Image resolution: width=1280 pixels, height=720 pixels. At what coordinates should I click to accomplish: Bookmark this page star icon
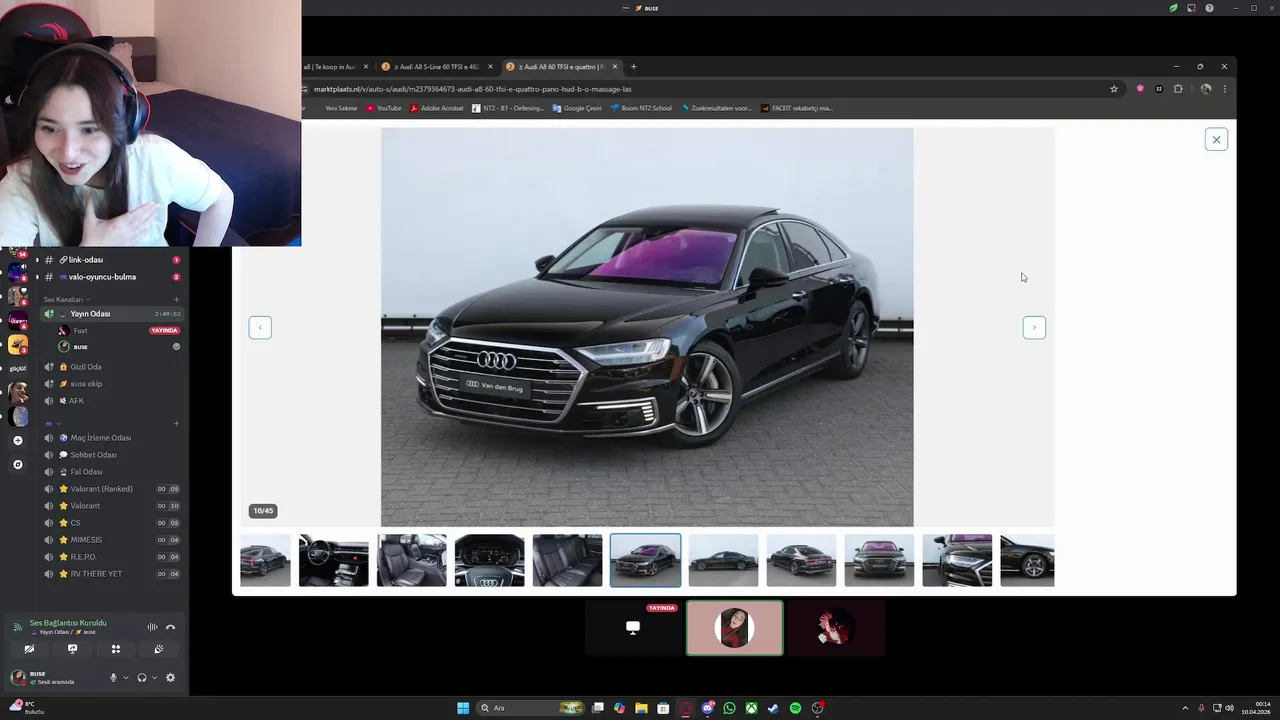1114,89
